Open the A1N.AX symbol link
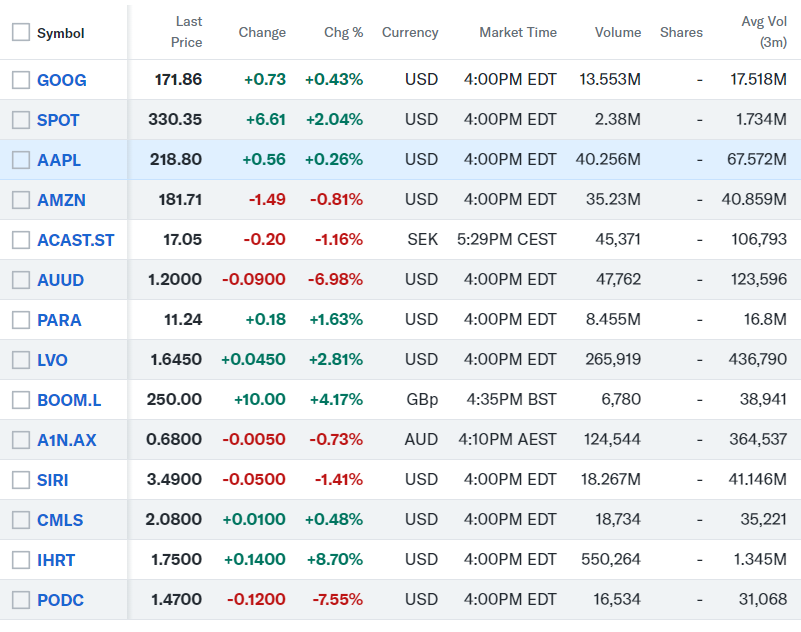801x632 pixels. point(67,440)
